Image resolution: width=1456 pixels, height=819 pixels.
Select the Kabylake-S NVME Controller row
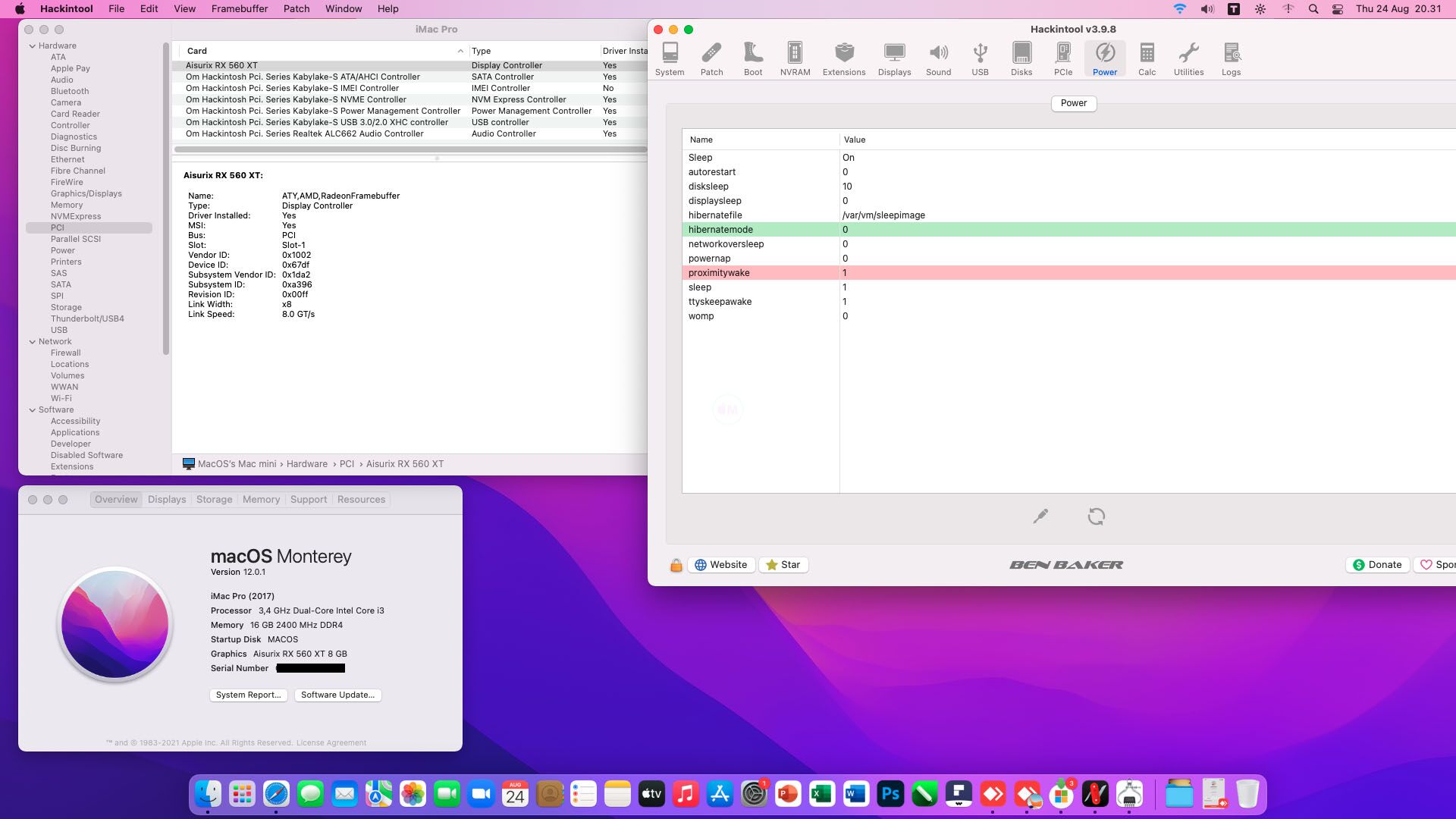[409, 99]
